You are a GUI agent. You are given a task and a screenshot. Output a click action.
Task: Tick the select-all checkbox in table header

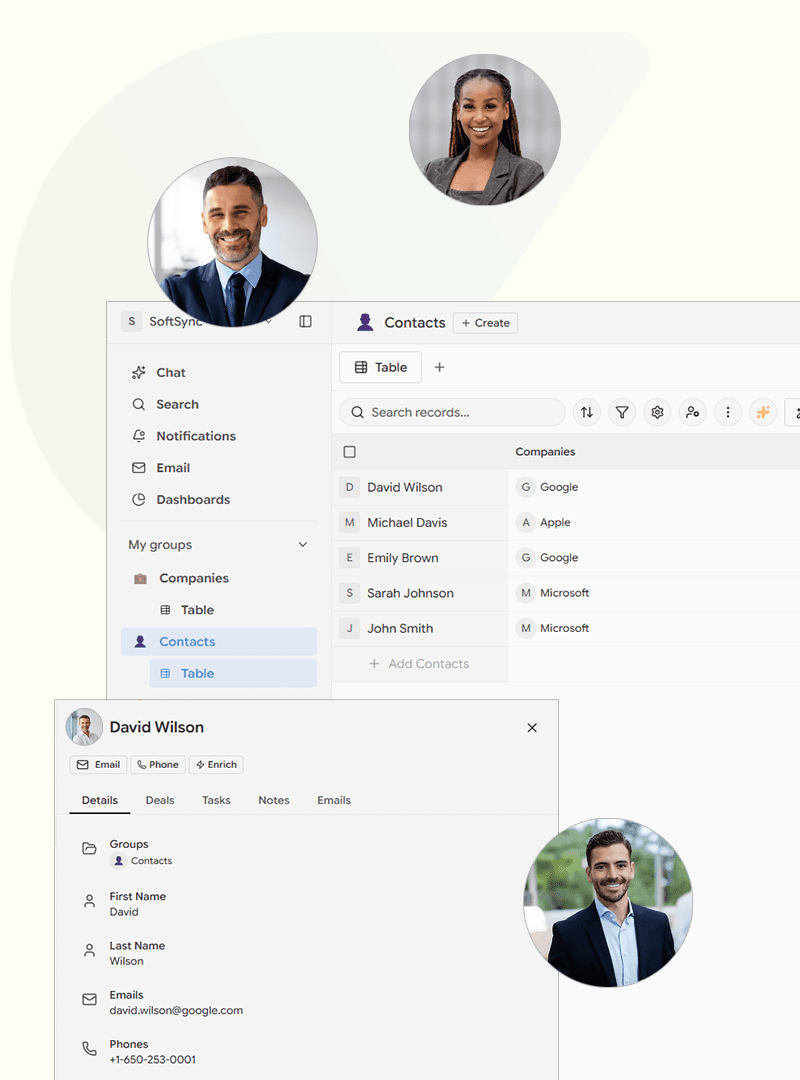click(x=349, y=452)
